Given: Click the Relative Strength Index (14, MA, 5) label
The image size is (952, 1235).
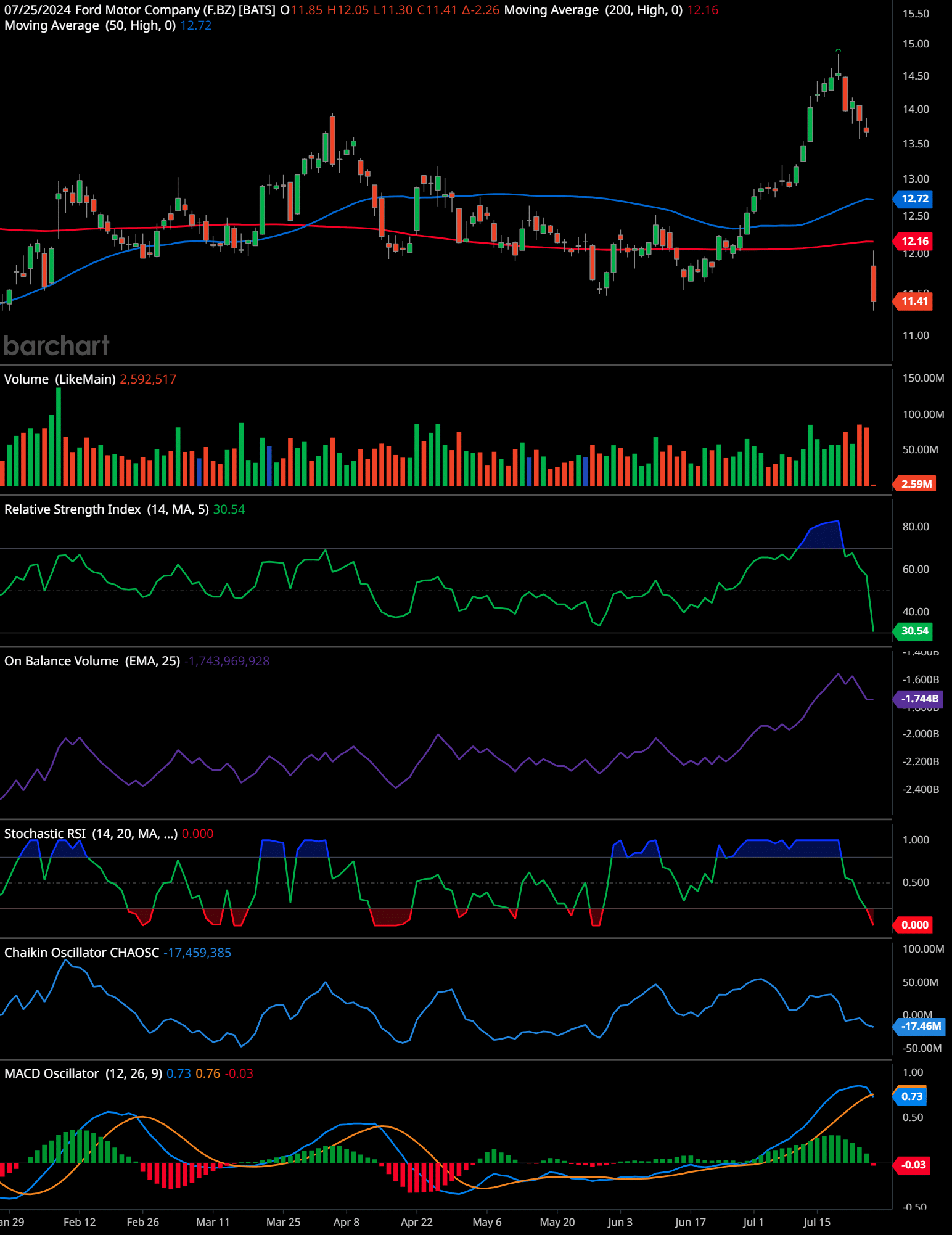Looking at the screenshot, I should point(107,509).
